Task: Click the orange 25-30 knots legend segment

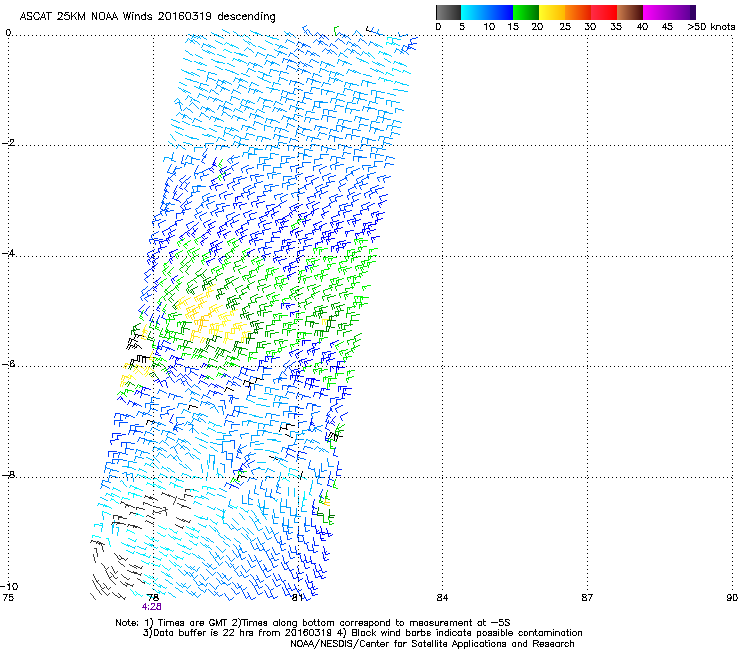Action: (578, 12)
